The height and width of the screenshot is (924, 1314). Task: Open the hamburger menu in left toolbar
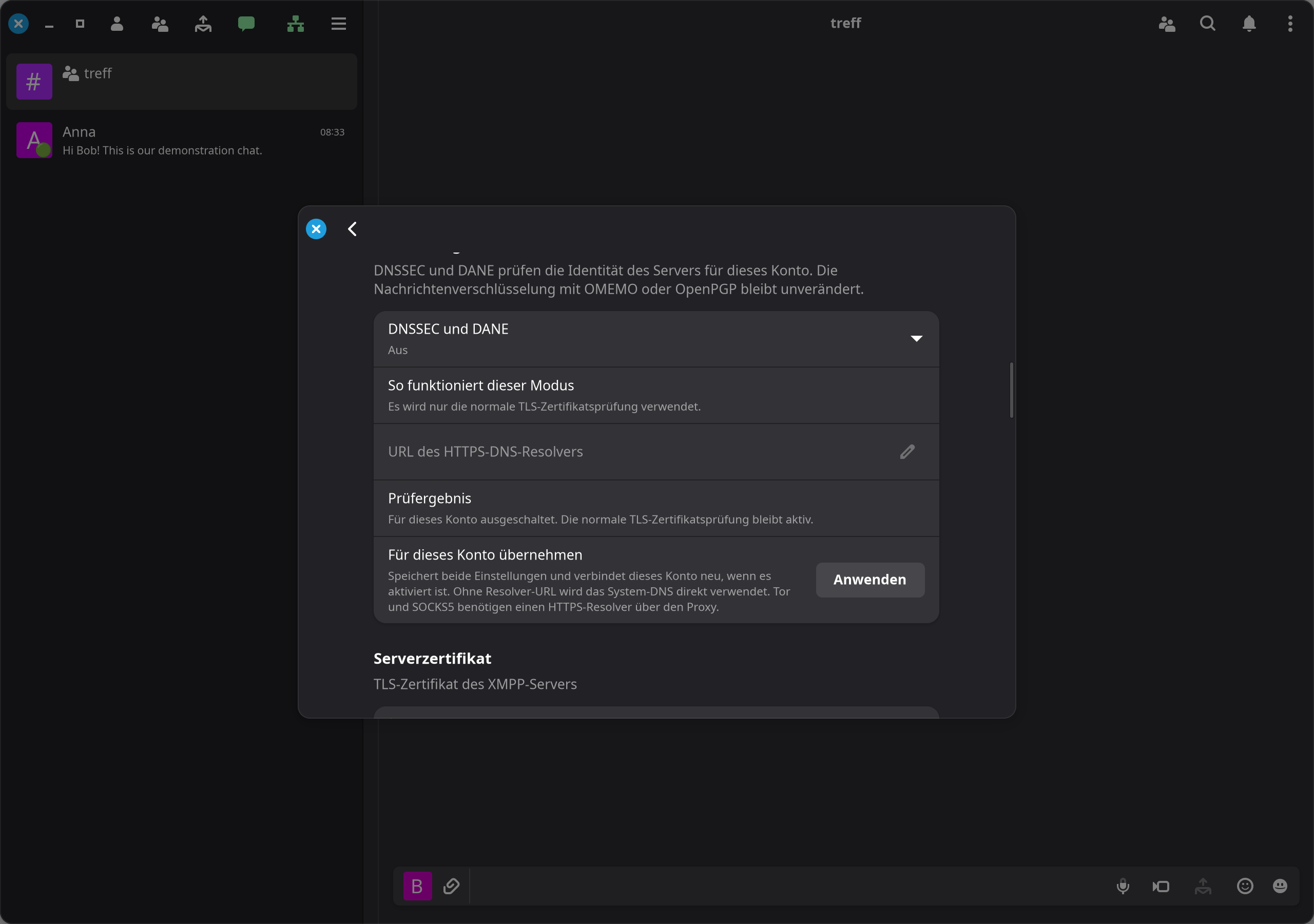[x=339, y=24]
